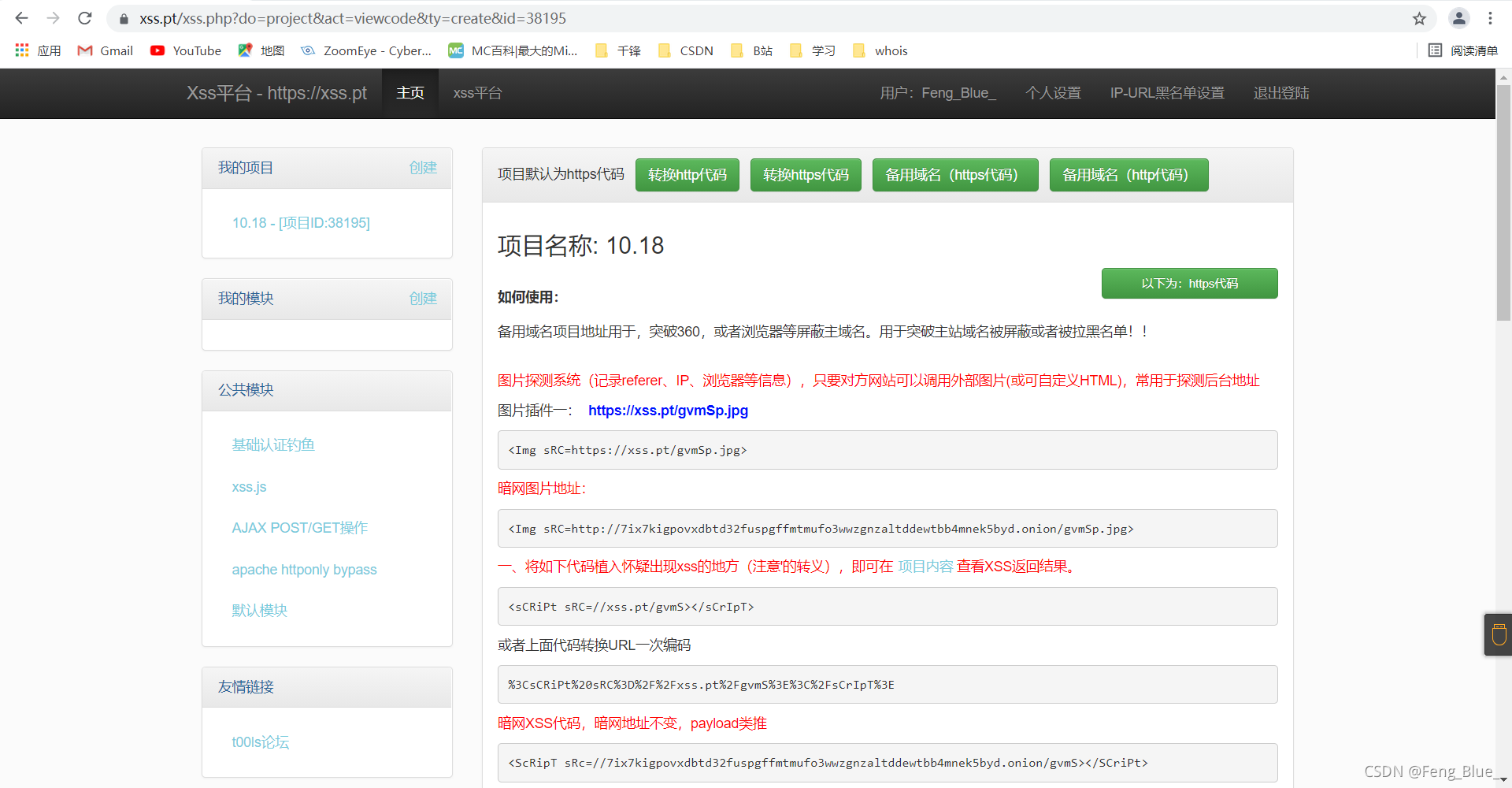
Task: Click 备用域名 (http代码) button
Action: [x=1128, y=175]
